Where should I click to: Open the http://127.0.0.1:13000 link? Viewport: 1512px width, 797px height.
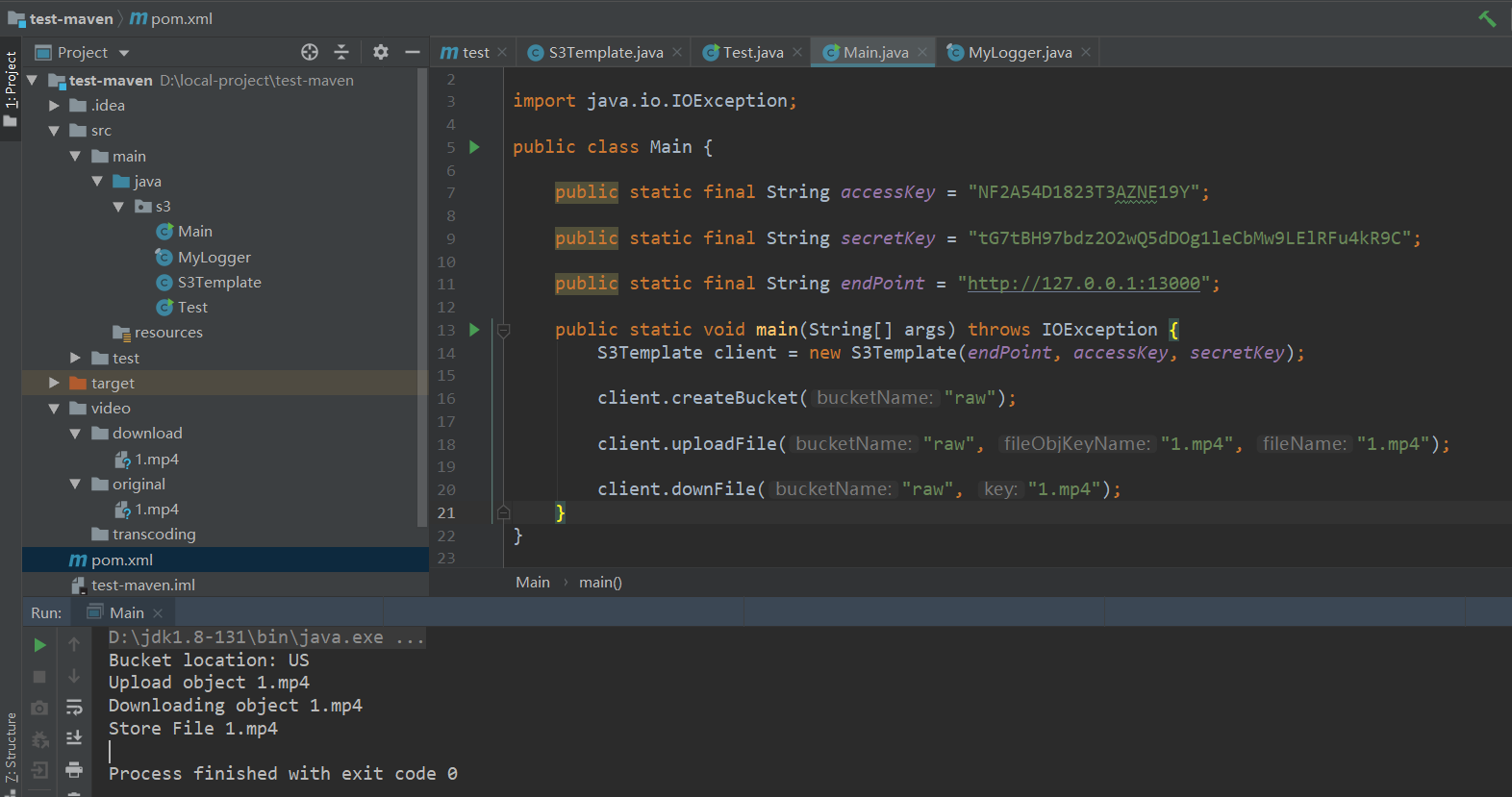pyautogui.click(x=1084, y=284)
